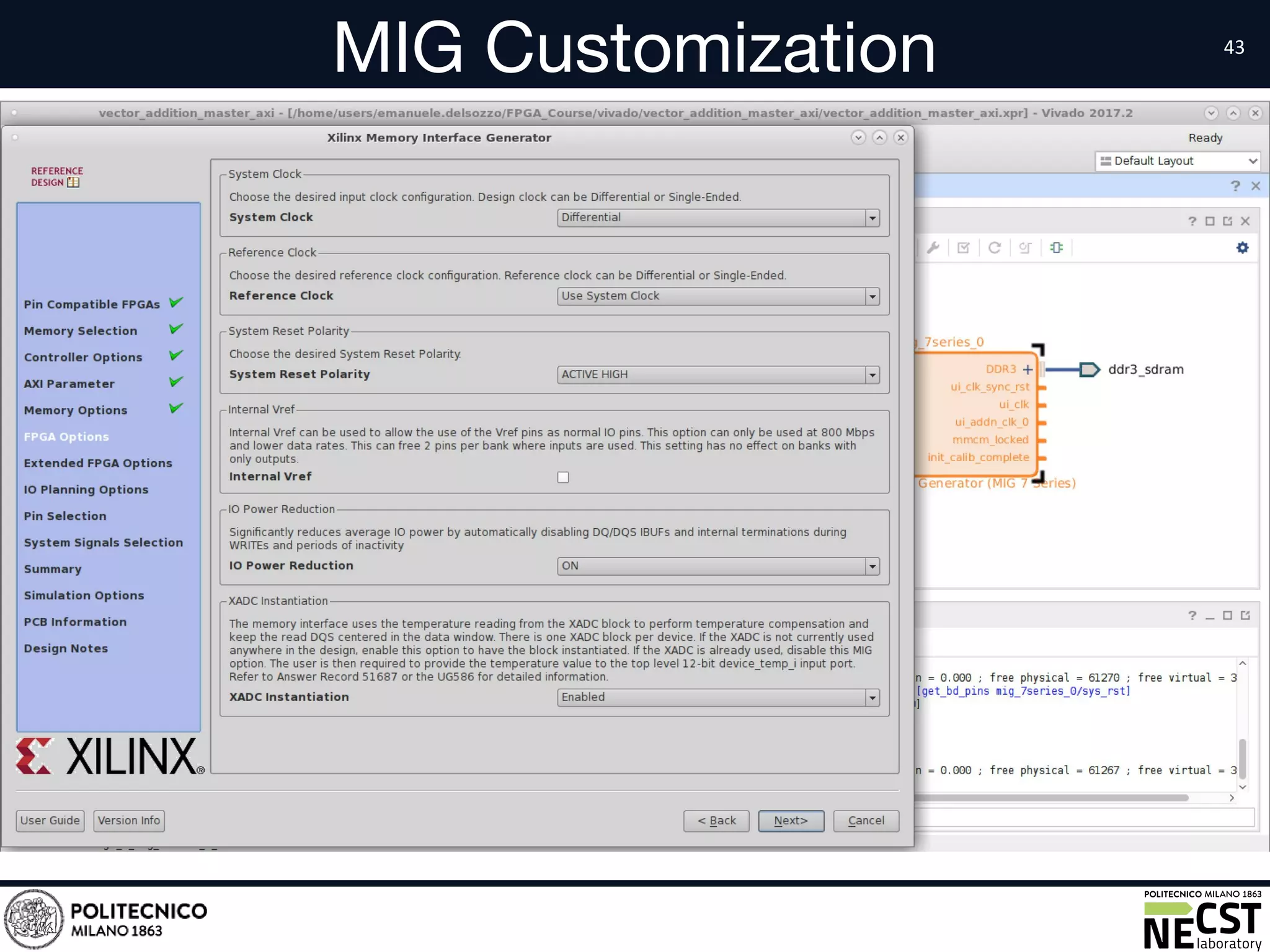Select the mmcm_locked port label

point(990,439)
